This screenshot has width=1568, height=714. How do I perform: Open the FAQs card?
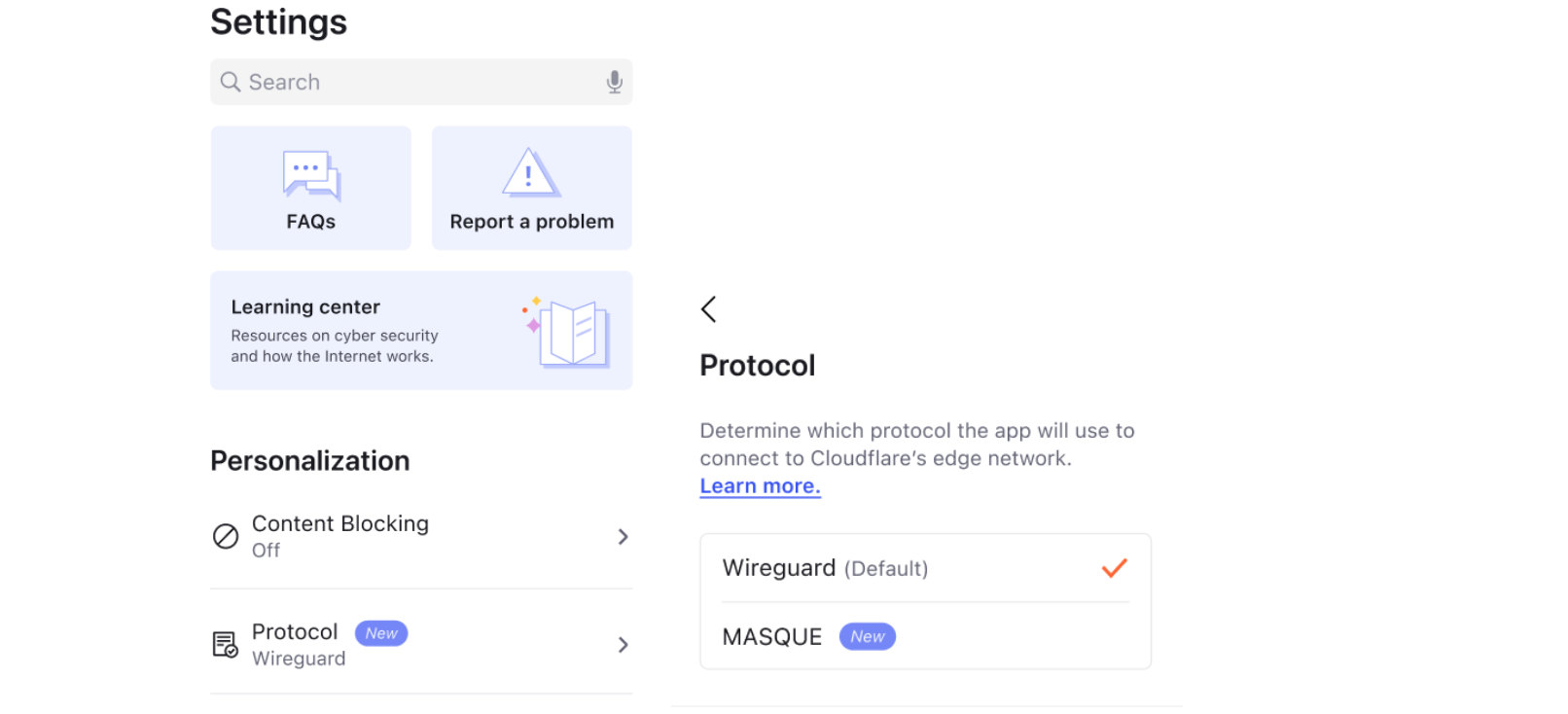(311, 188)
